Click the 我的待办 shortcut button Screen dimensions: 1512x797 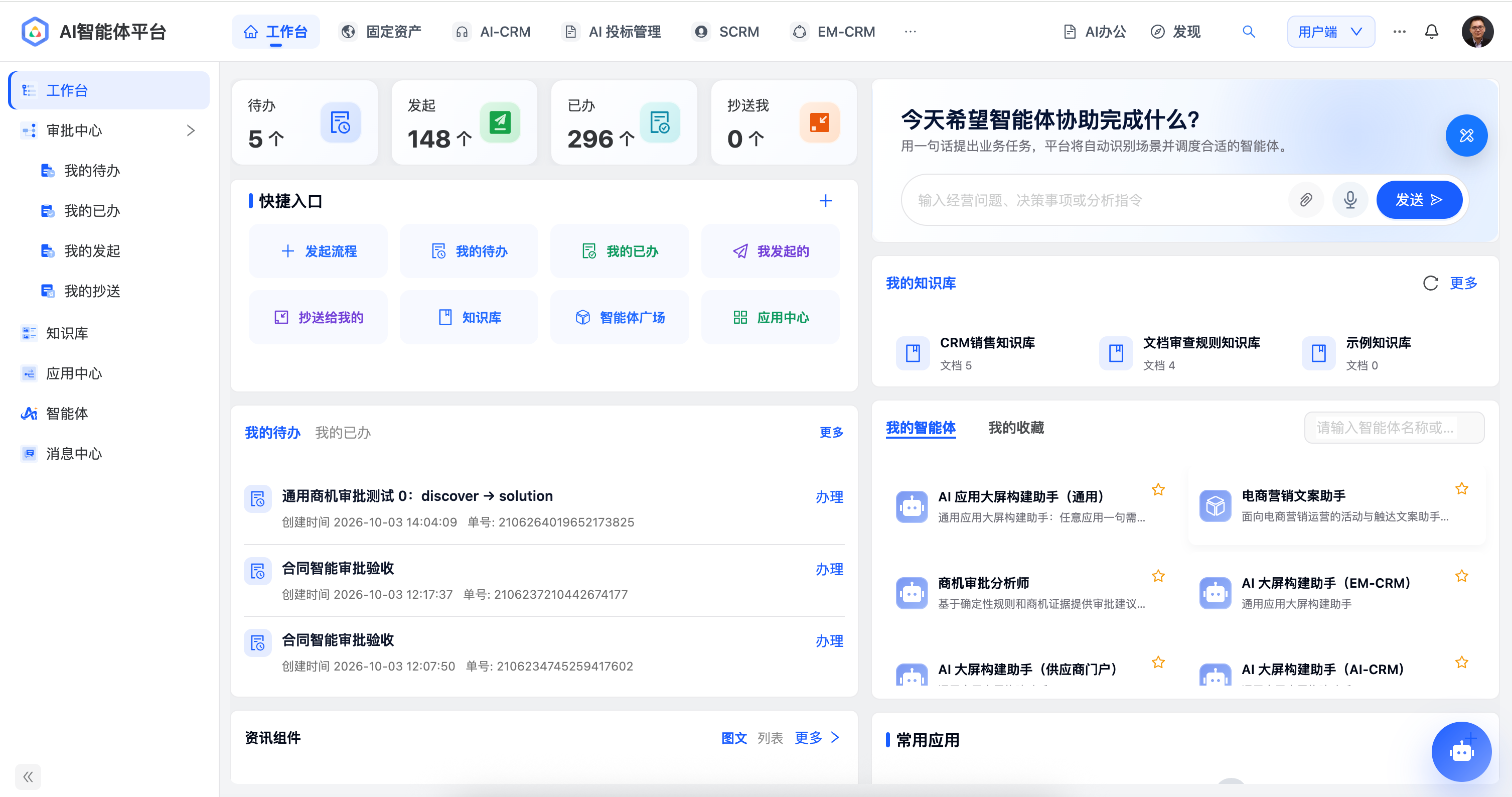click(x=469, y=251)
